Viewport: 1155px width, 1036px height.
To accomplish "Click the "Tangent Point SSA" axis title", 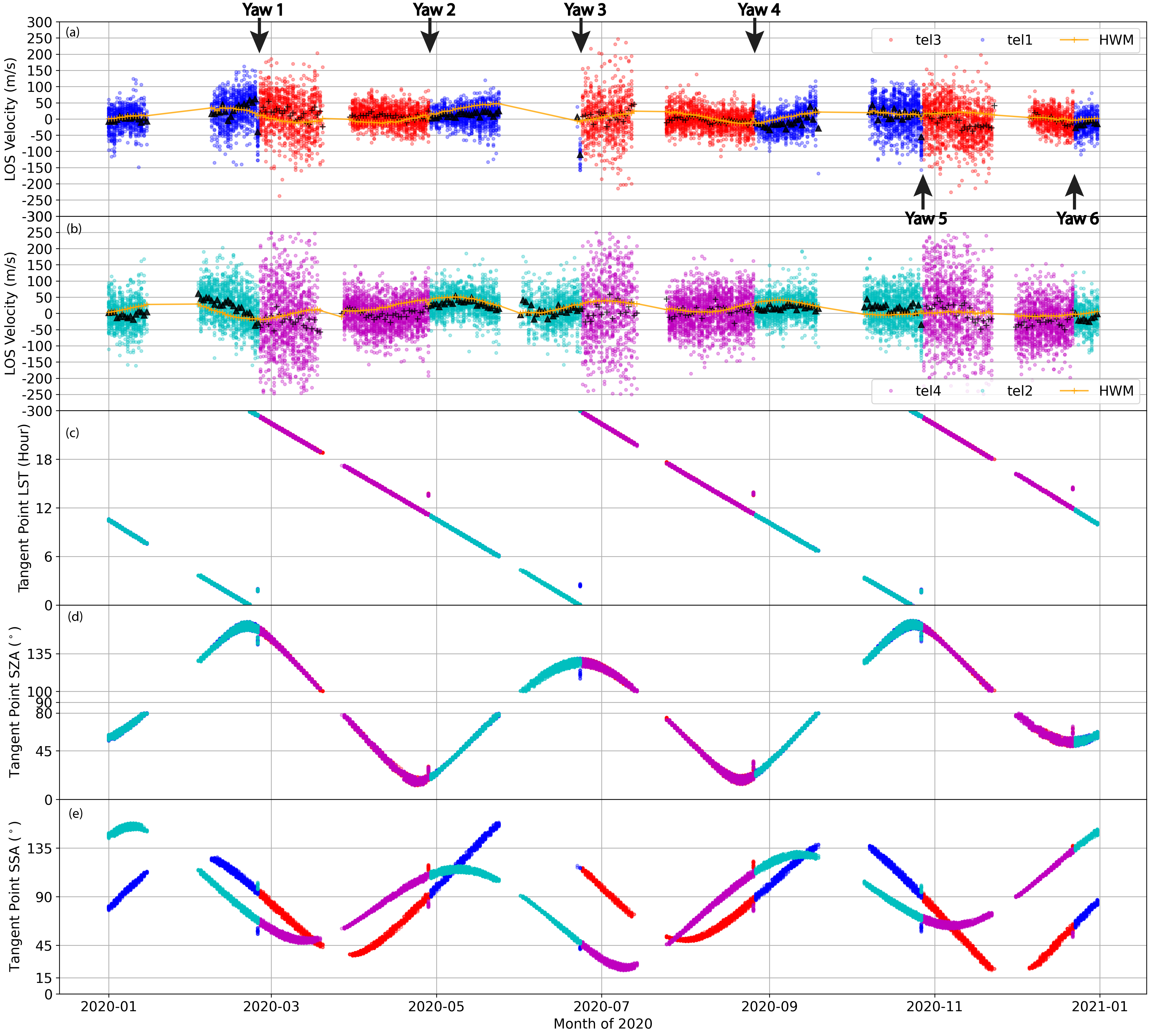I will click(x=15, y=897).
